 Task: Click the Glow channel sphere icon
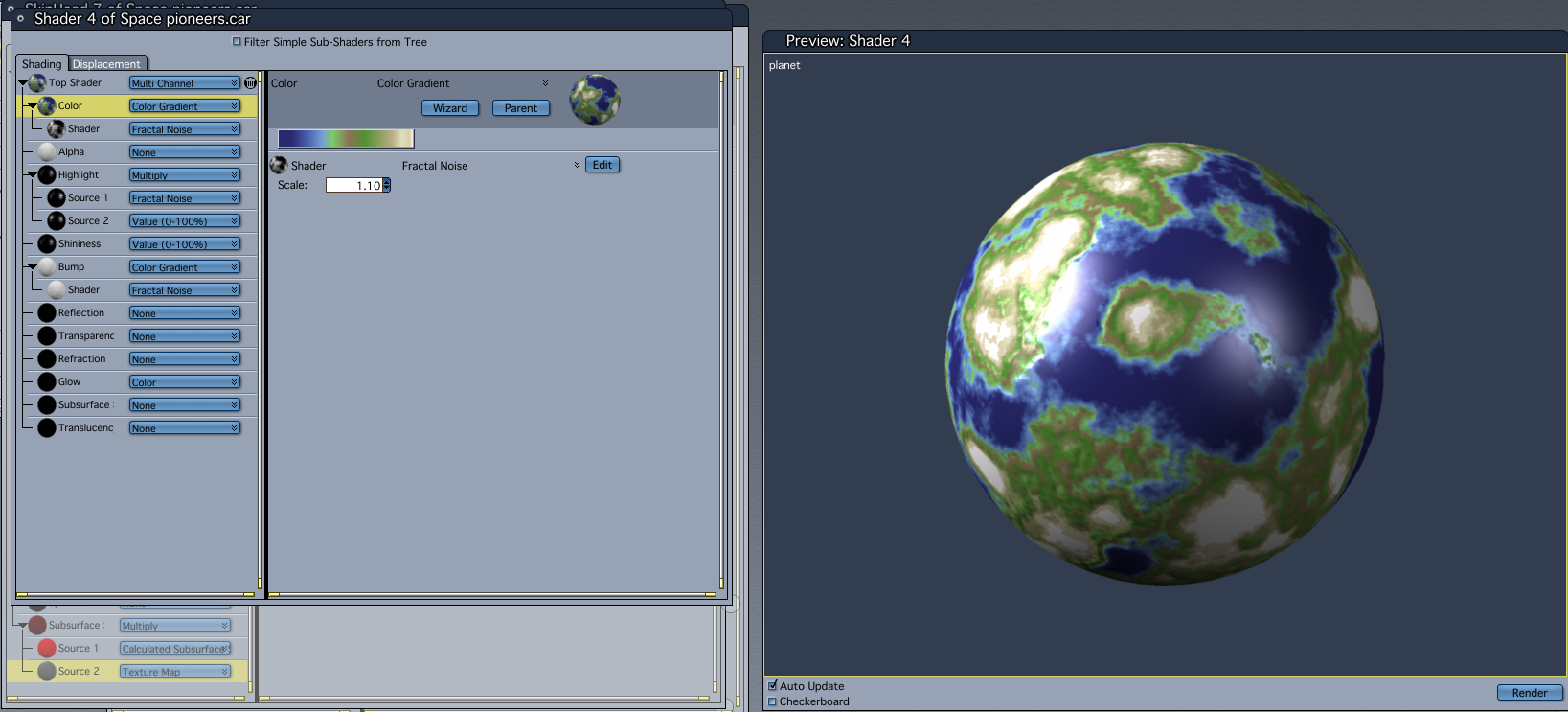[47, 382]
